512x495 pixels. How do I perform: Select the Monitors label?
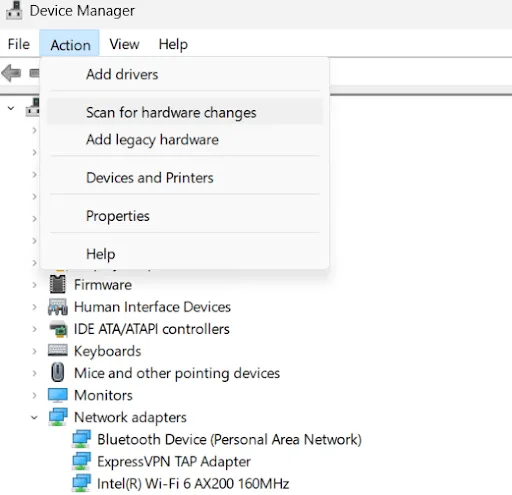click(x=103, y=395)
